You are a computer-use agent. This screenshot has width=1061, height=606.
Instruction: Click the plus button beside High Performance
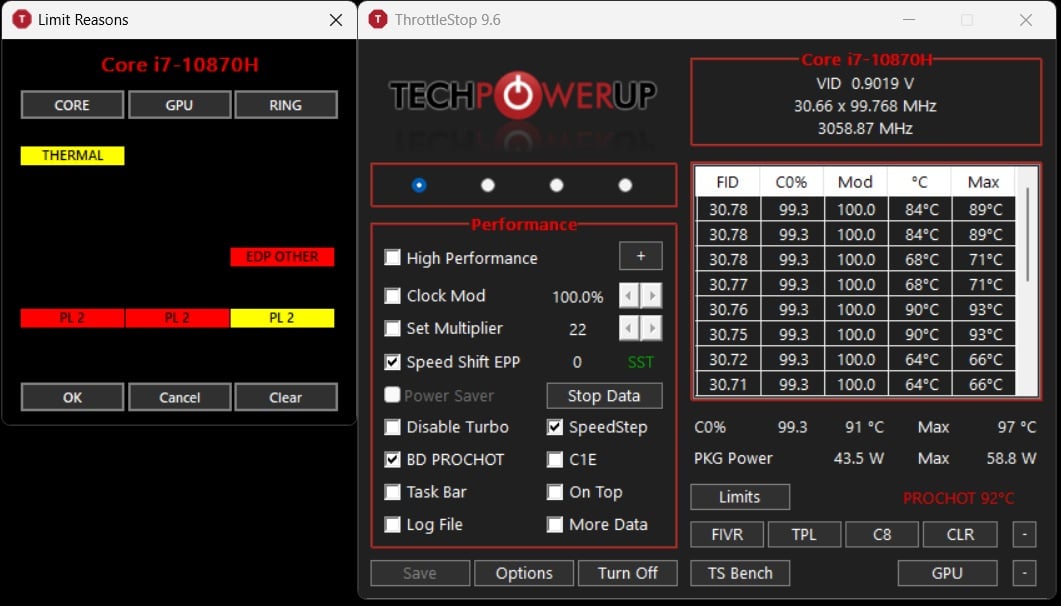(x=641, y=256)
